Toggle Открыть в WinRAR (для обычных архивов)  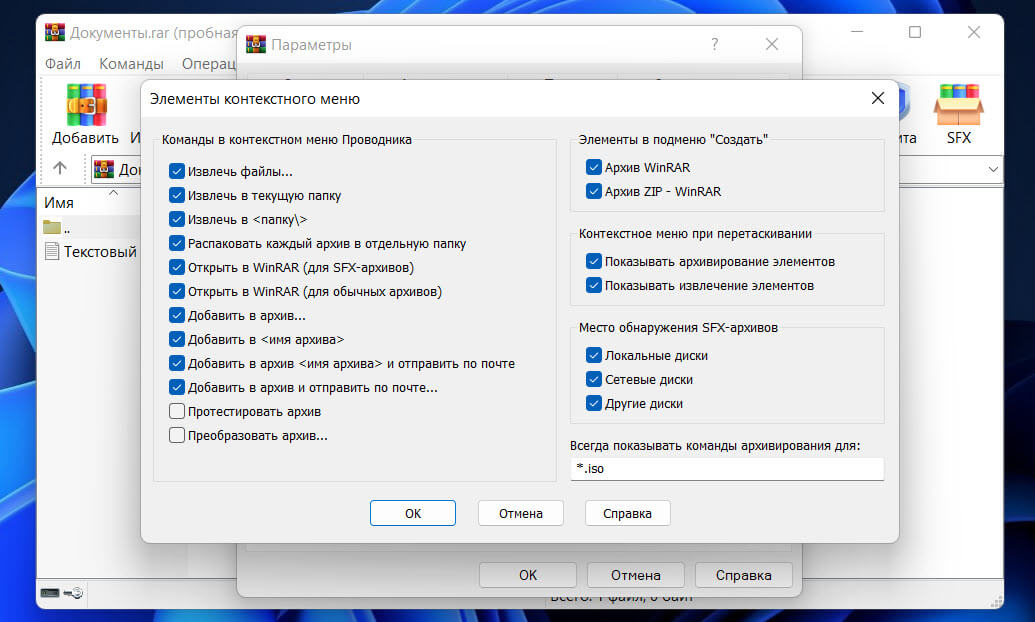tap(176, 291)
